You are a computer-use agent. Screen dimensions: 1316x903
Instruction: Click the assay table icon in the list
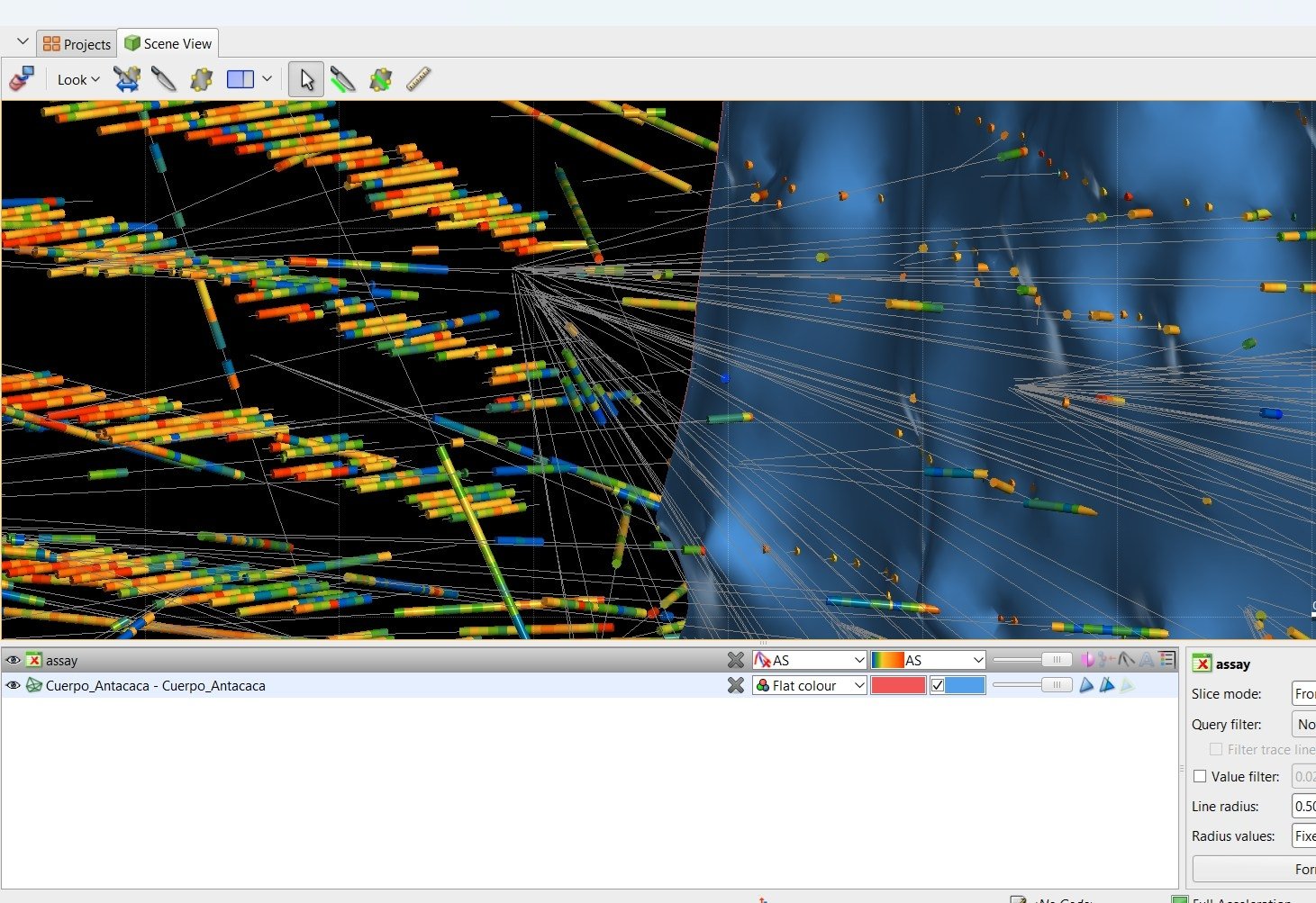click(34, 660)
